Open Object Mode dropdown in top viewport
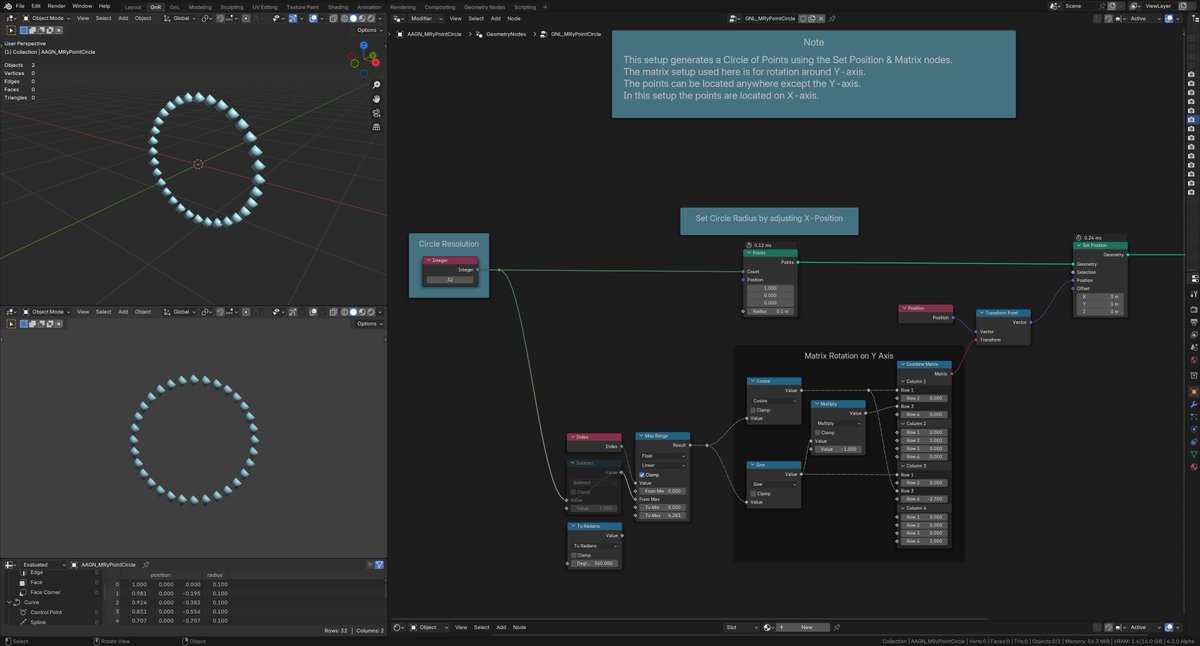The height and width of the screenshot is (646, 1200). [46, 18]
